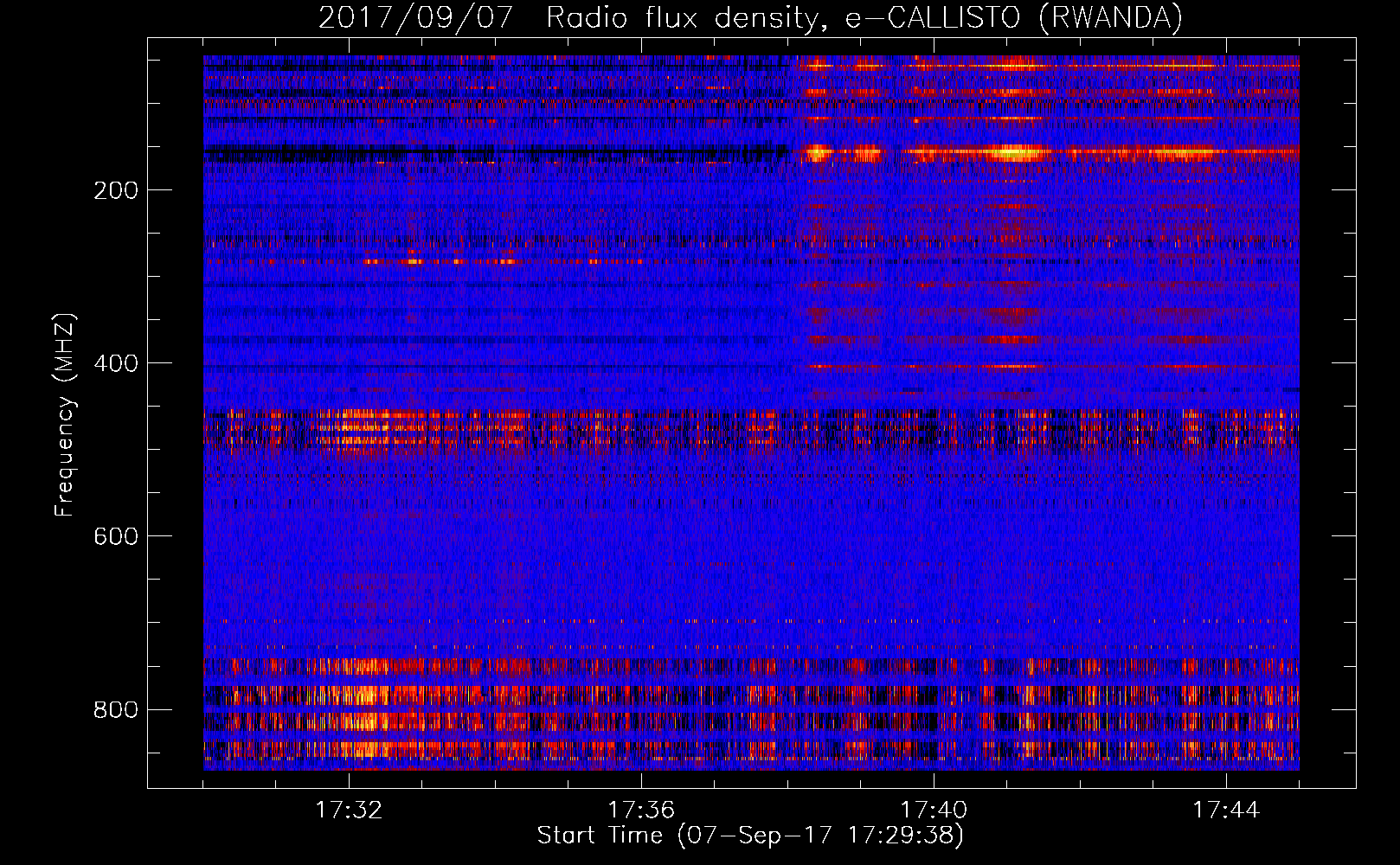The width and height of the screenshot is (1400, 865).
Task: Click the 400 frequency tick label
Action: click(116, 363)
